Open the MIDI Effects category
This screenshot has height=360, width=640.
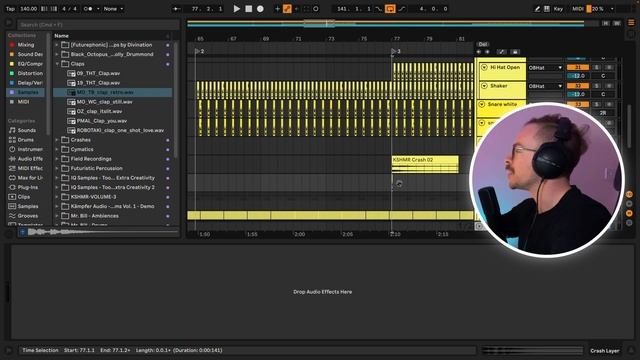[x=25, y=168]
